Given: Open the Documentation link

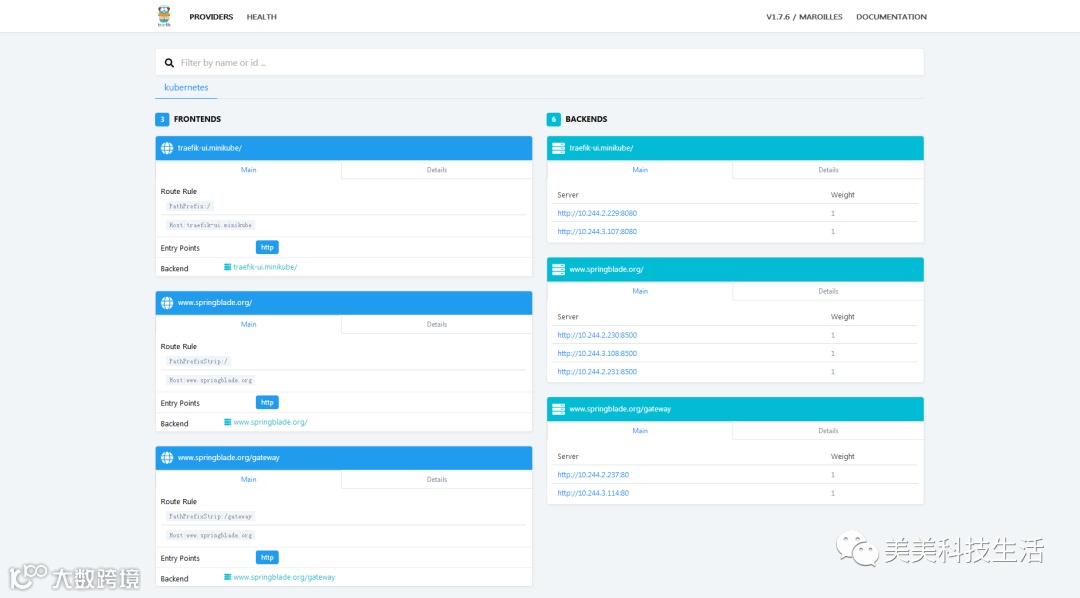Looking at the screenshot, I should point(891,17).
